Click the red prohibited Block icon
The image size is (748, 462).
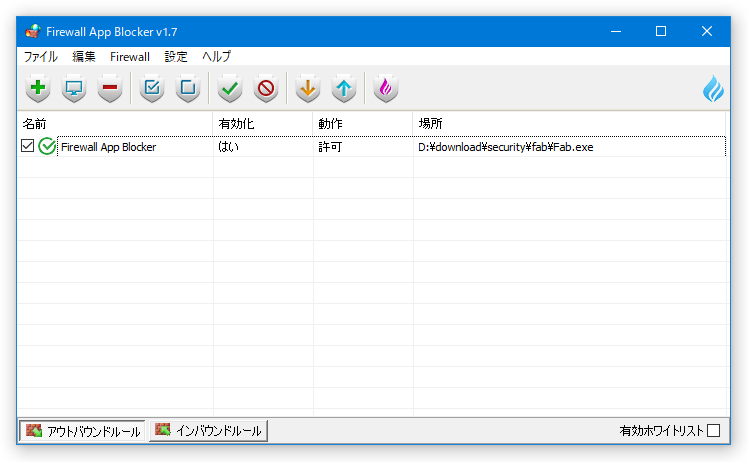(266, 88)
